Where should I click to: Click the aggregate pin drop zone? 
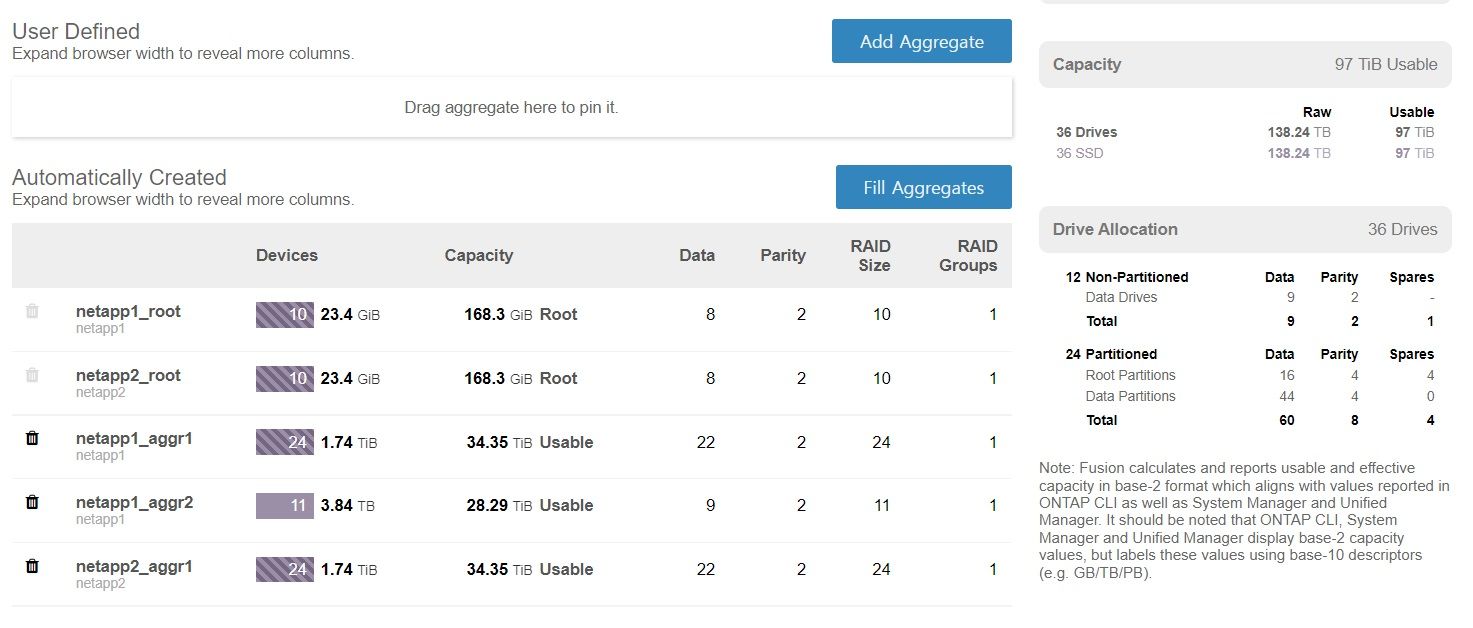click(x=511, y=107)
